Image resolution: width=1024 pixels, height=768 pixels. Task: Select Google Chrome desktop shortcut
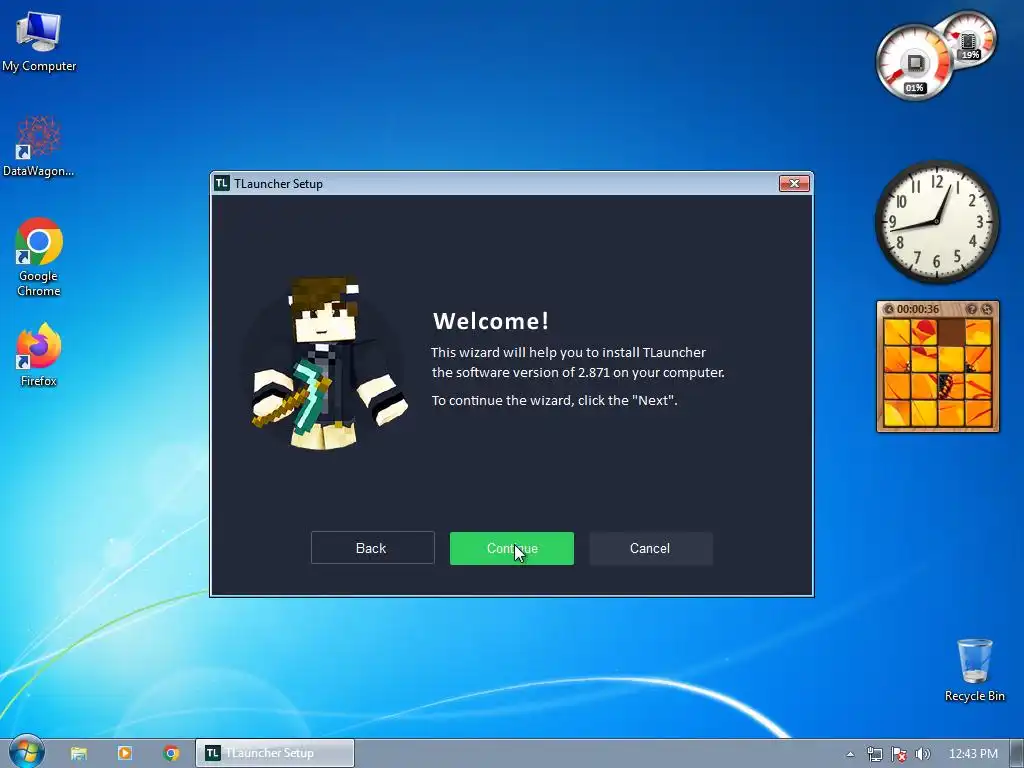(39, 258)
